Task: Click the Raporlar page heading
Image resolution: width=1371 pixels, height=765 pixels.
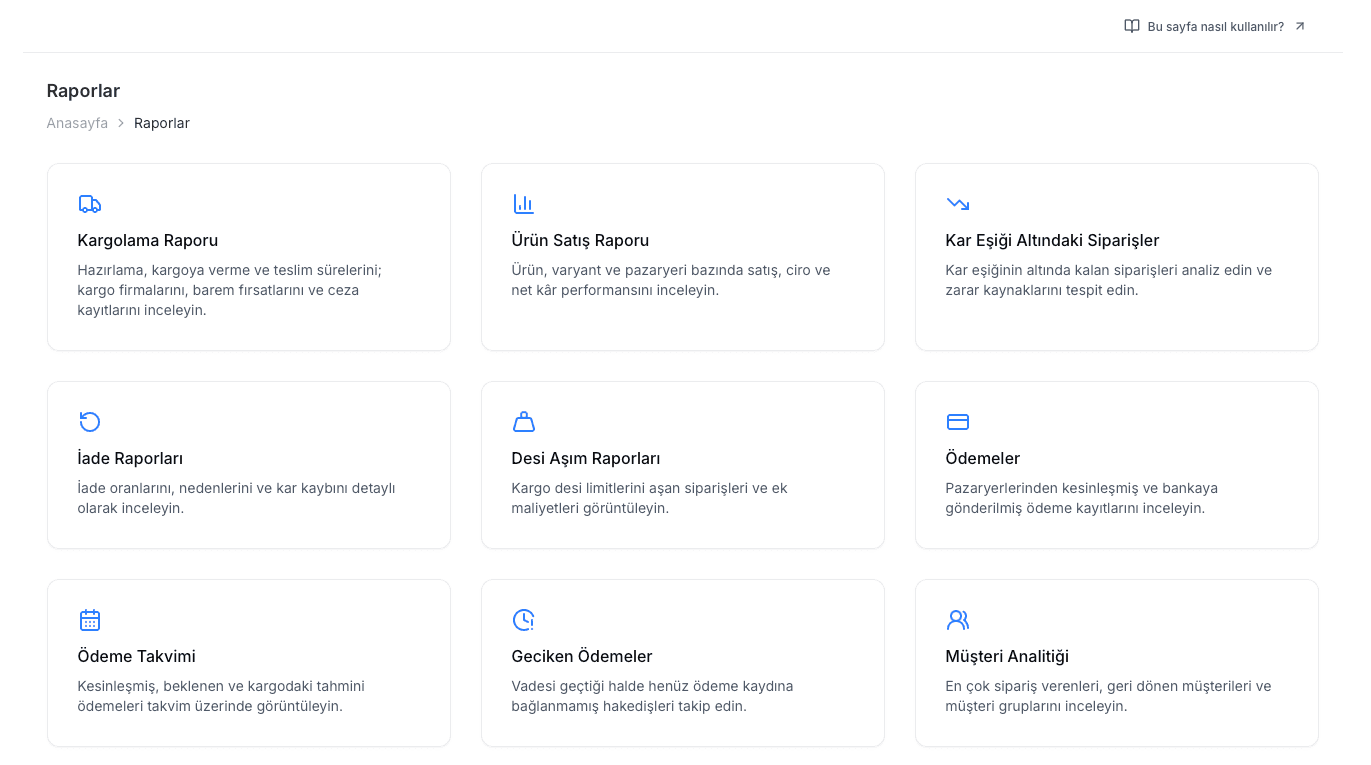Action: (83, 91)
